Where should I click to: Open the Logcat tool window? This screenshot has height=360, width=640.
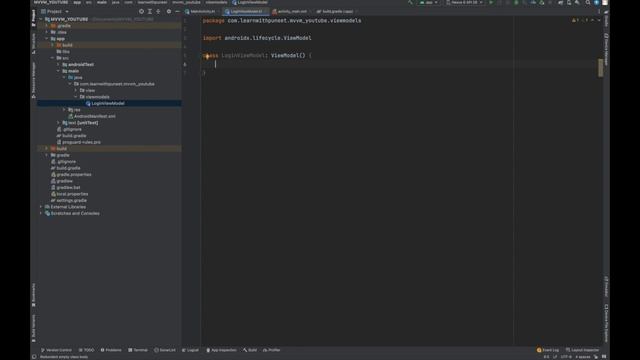190,350
